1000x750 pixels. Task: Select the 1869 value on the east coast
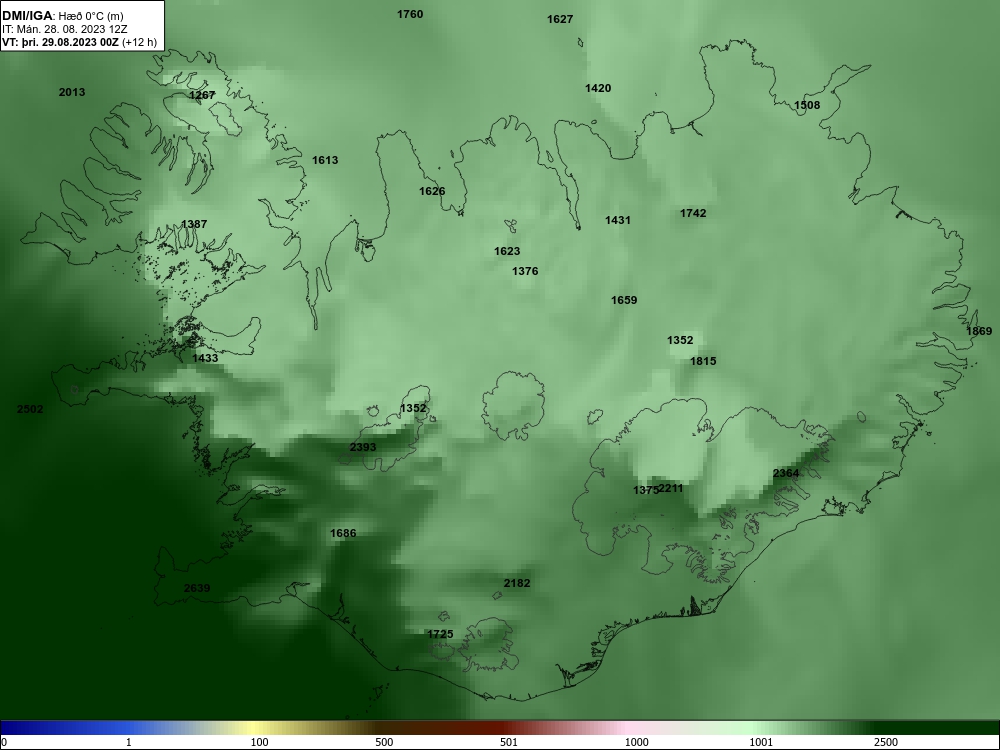(980, 331)
